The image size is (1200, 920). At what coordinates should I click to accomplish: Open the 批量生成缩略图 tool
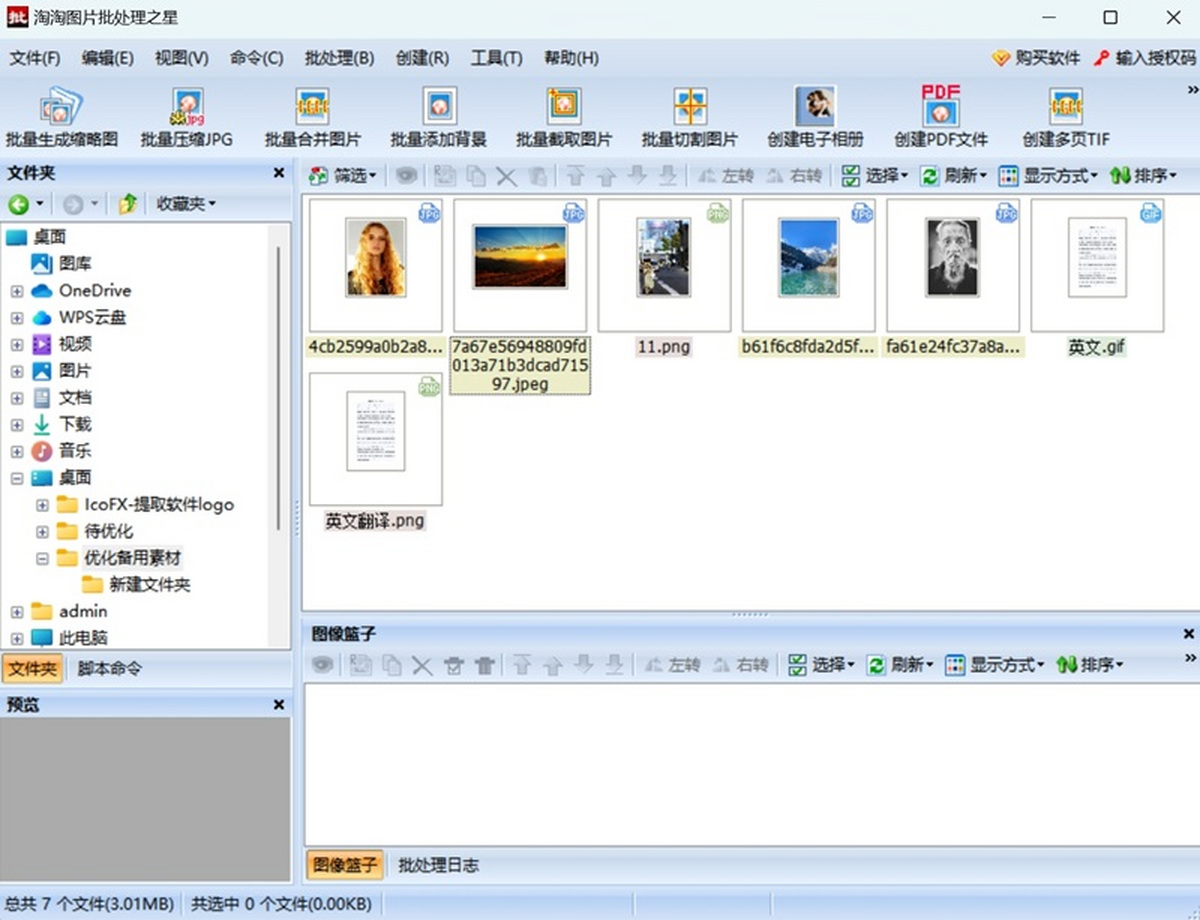pyautogui.click(x=62, y=117)
